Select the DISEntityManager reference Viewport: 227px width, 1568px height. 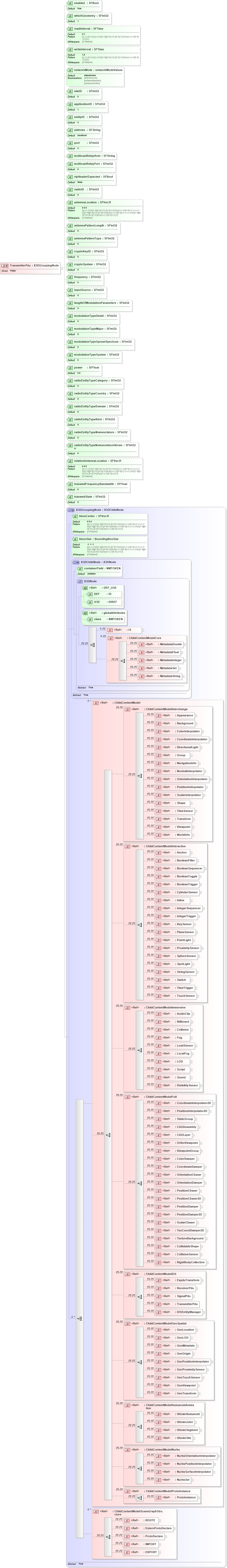tap(178, 1312)
